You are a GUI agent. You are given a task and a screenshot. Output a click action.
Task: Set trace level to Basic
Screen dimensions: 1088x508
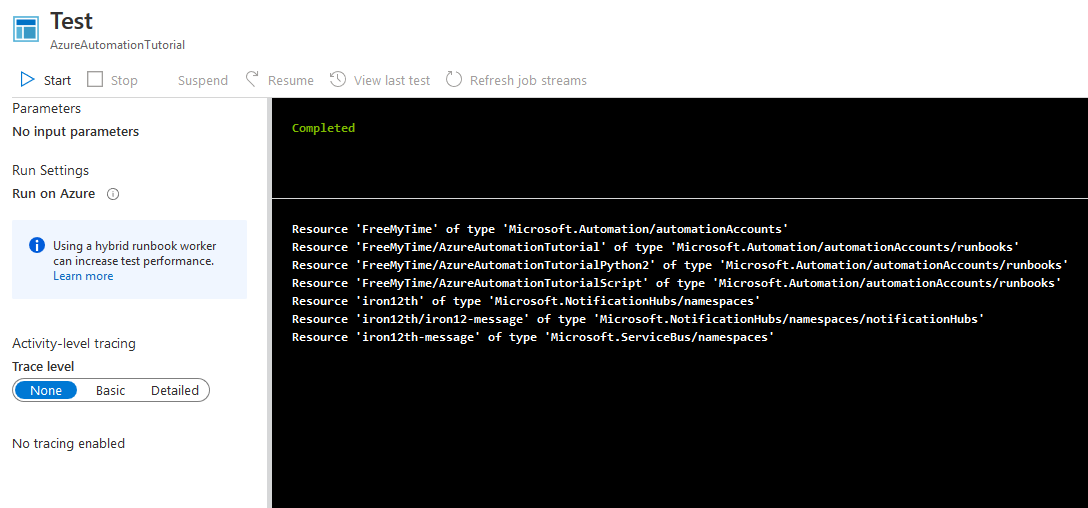tap(110, 391)
